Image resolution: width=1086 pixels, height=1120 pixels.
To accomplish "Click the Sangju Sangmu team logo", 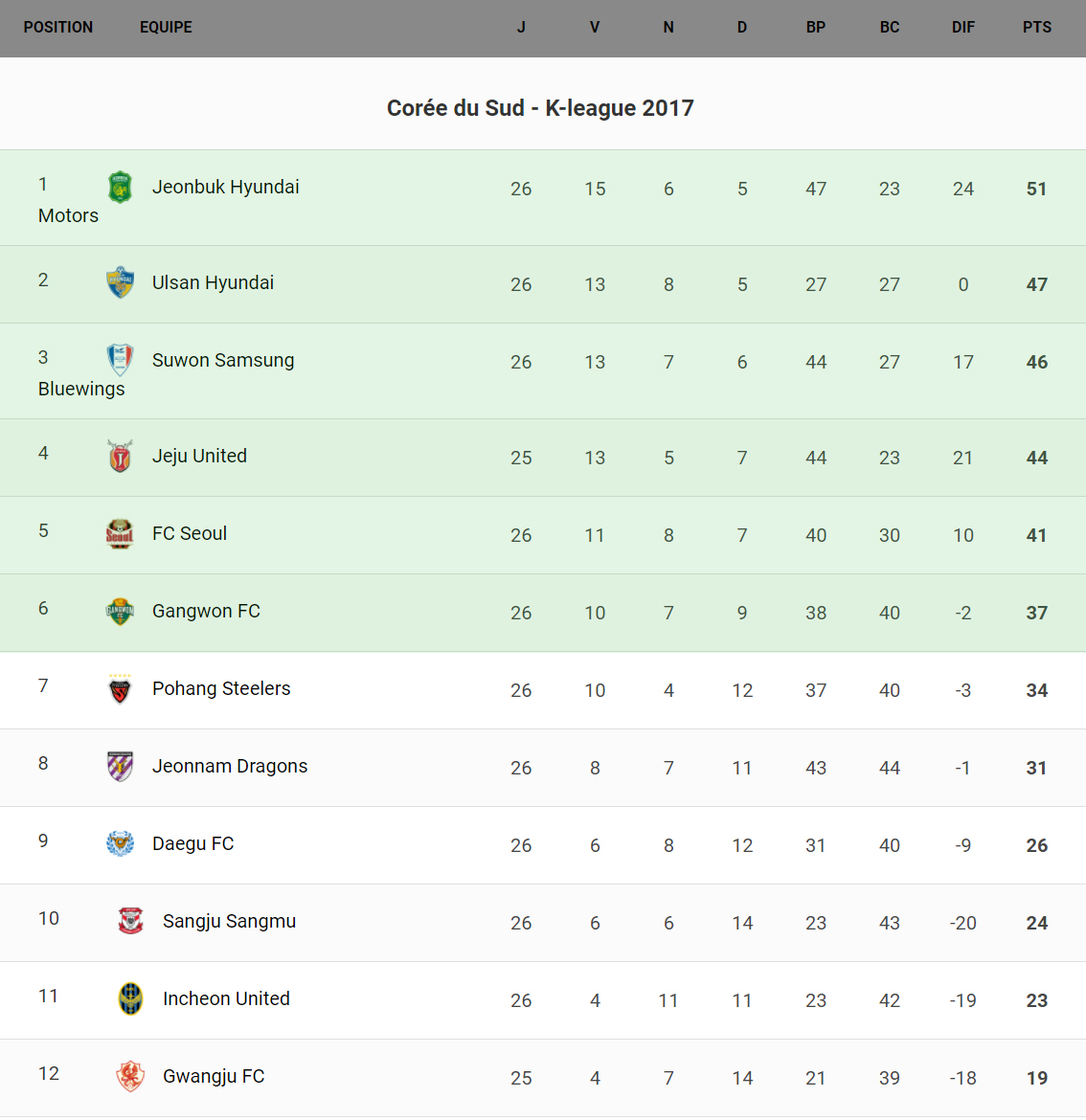I will (130, 921).
